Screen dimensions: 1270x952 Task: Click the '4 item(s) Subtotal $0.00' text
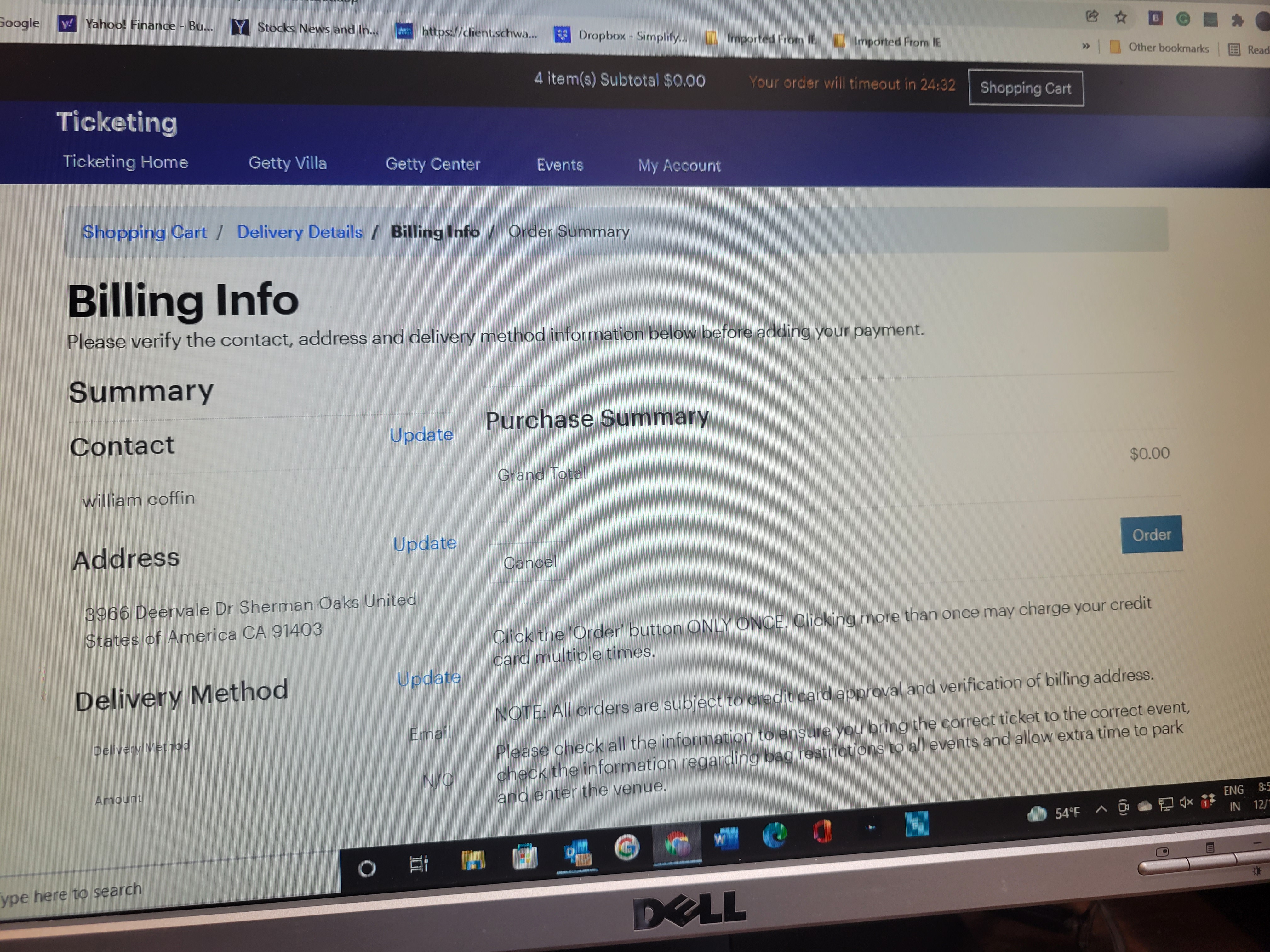coord(620,80)
